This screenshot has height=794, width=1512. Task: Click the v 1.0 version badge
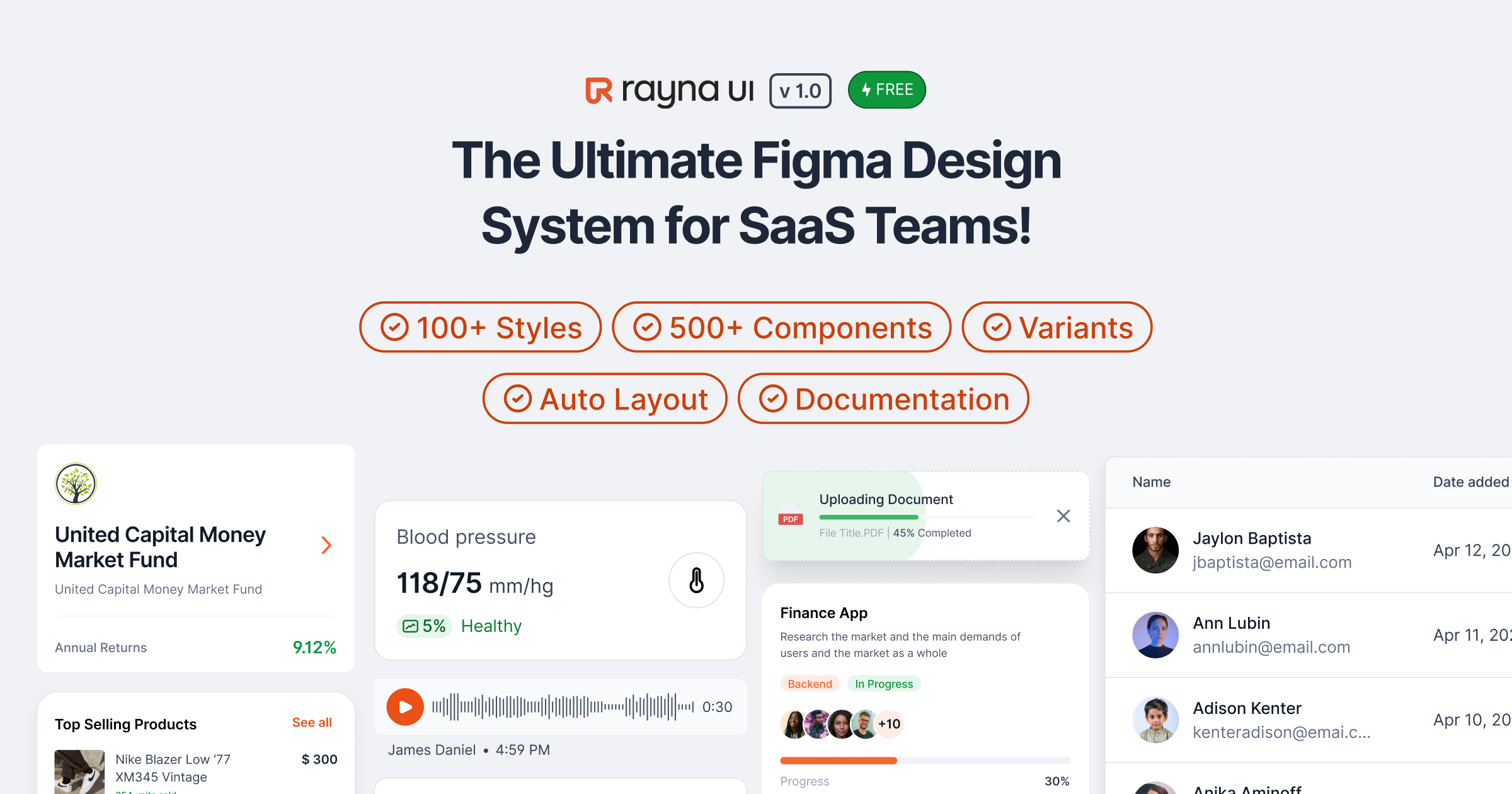click(x=800, y=91)
